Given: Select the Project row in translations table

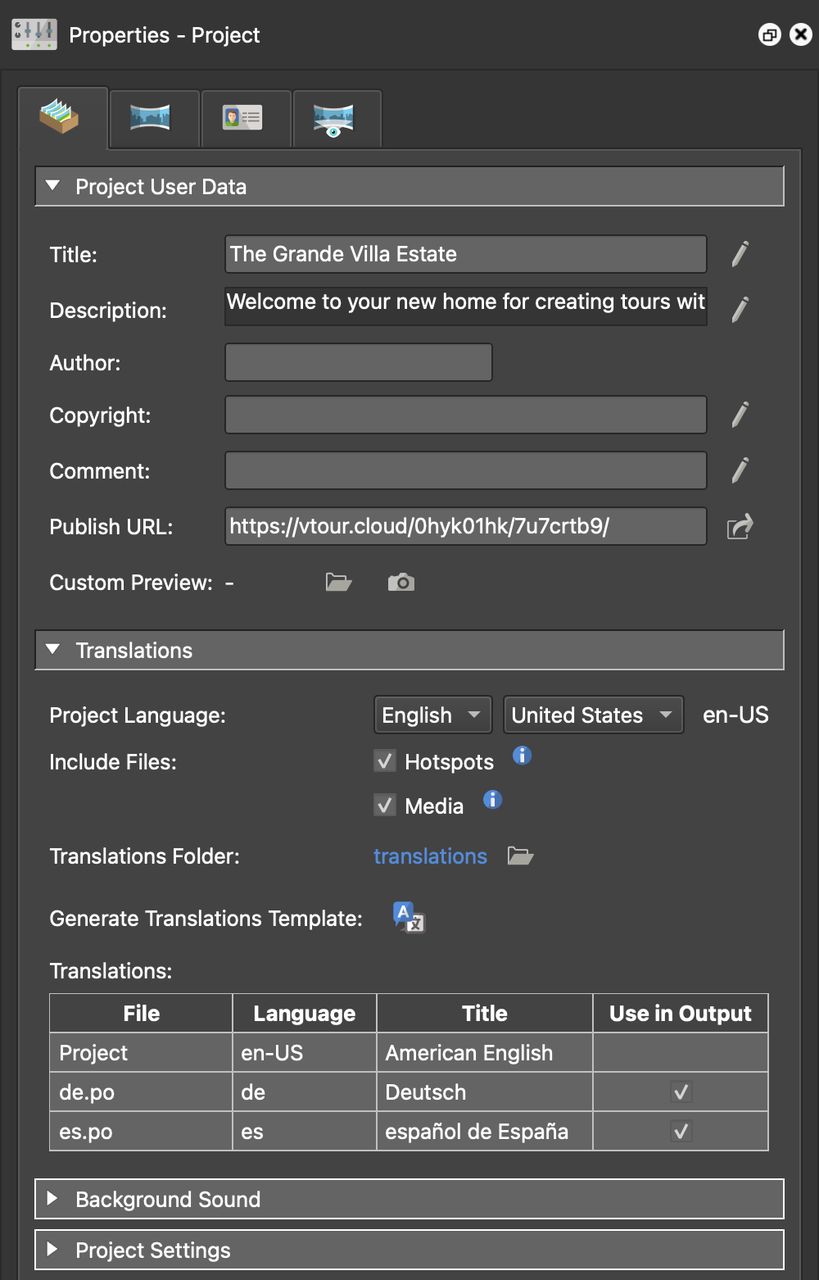Looking at the screenshot, I should pyautogui.click(x=409, y=1053).
